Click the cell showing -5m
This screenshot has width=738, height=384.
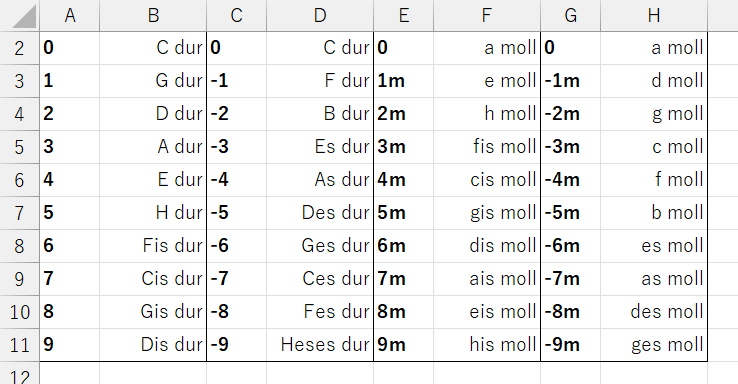click(570, 213)
